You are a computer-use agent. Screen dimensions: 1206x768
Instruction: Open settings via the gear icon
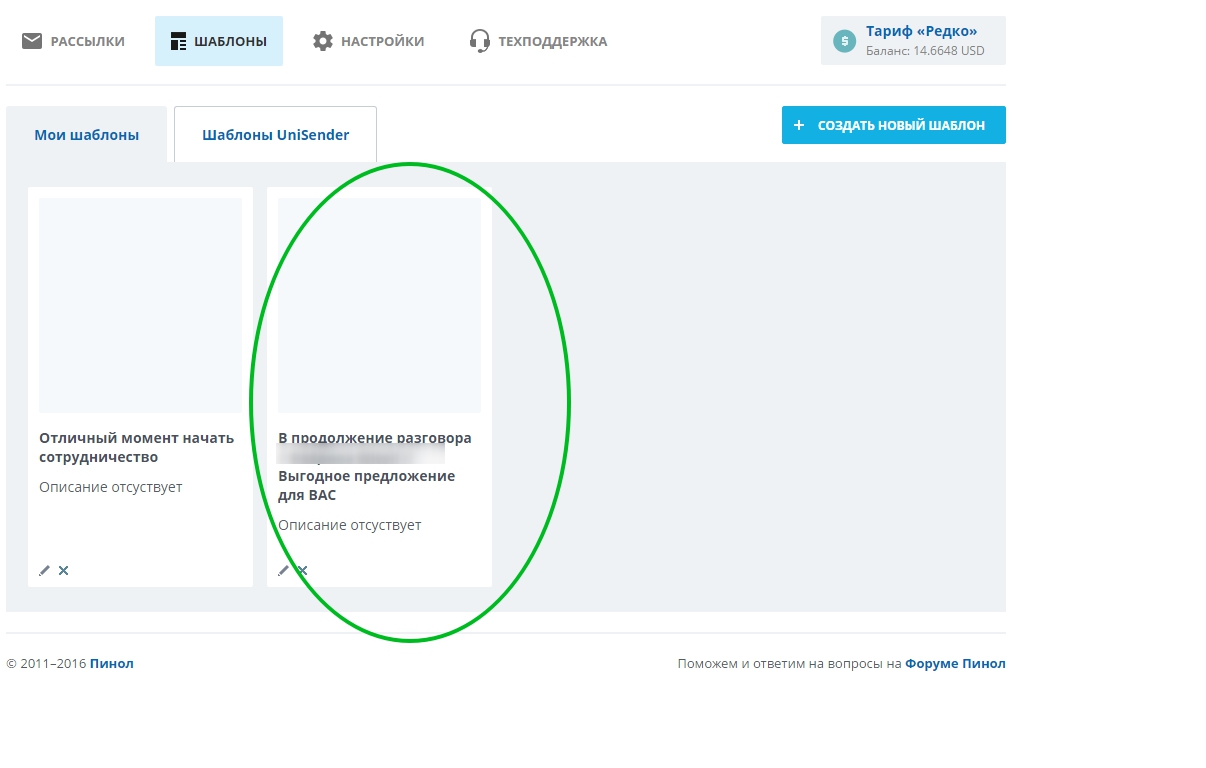(322, 41)
